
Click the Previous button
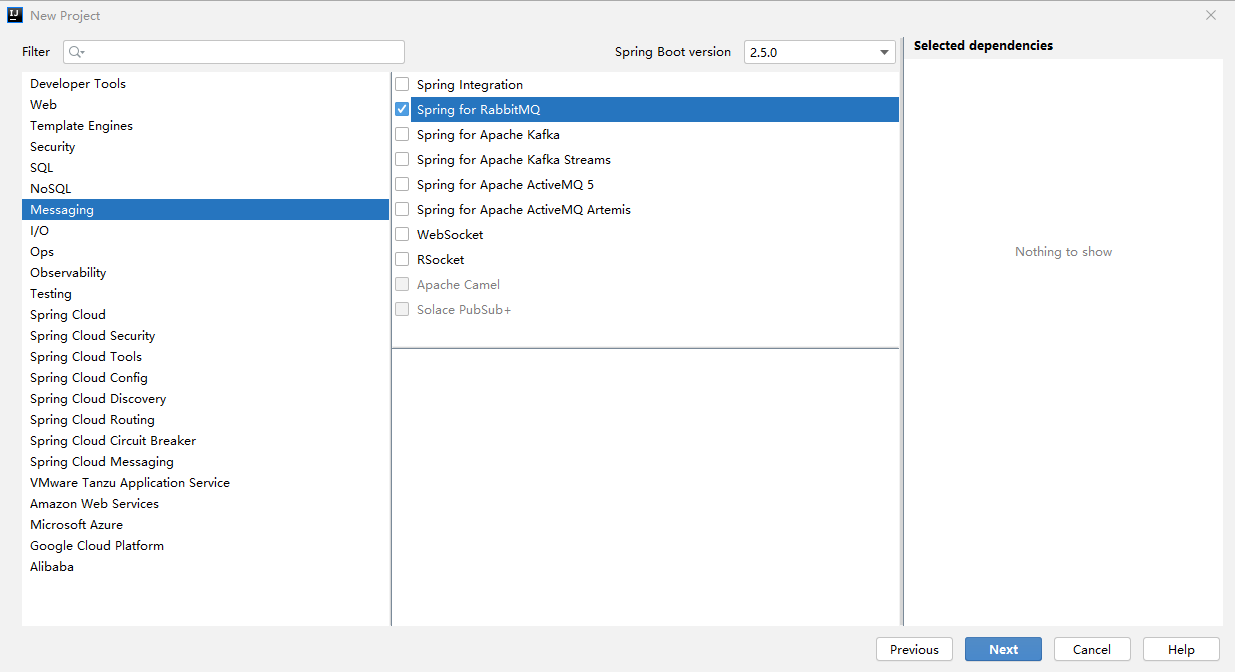914,650
